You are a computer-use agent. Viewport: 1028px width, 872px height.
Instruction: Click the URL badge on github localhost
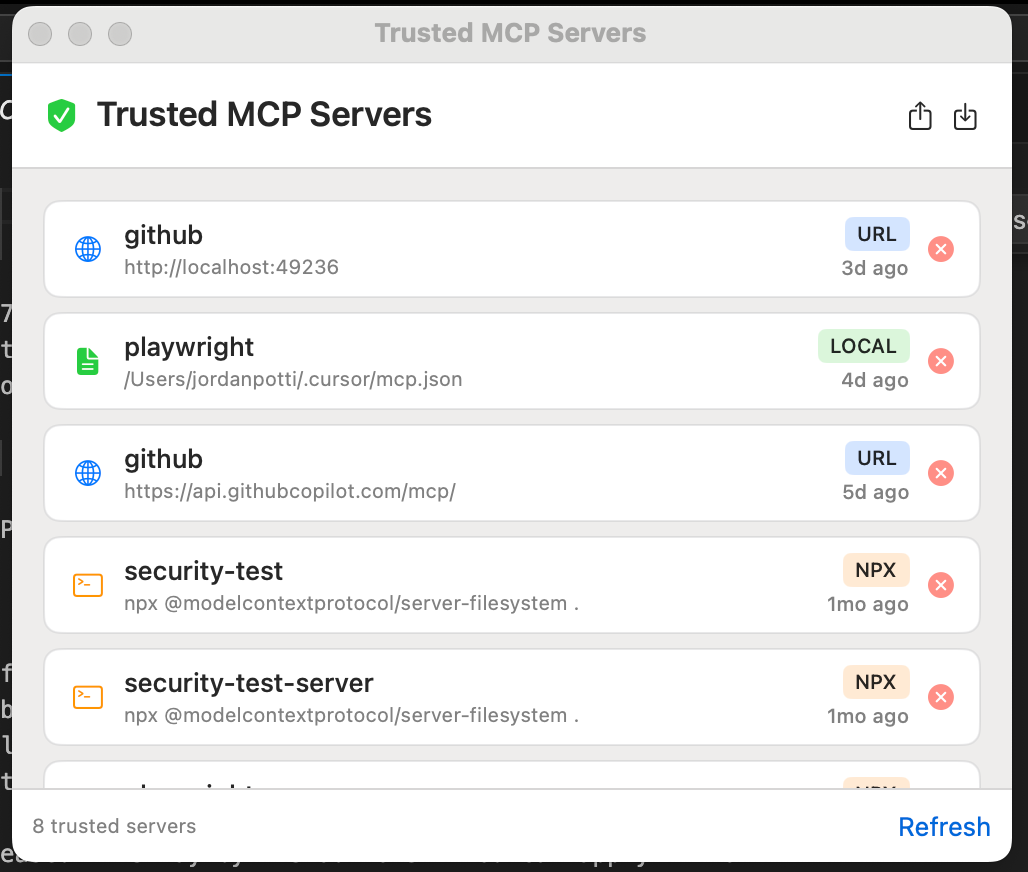[877, 234]
